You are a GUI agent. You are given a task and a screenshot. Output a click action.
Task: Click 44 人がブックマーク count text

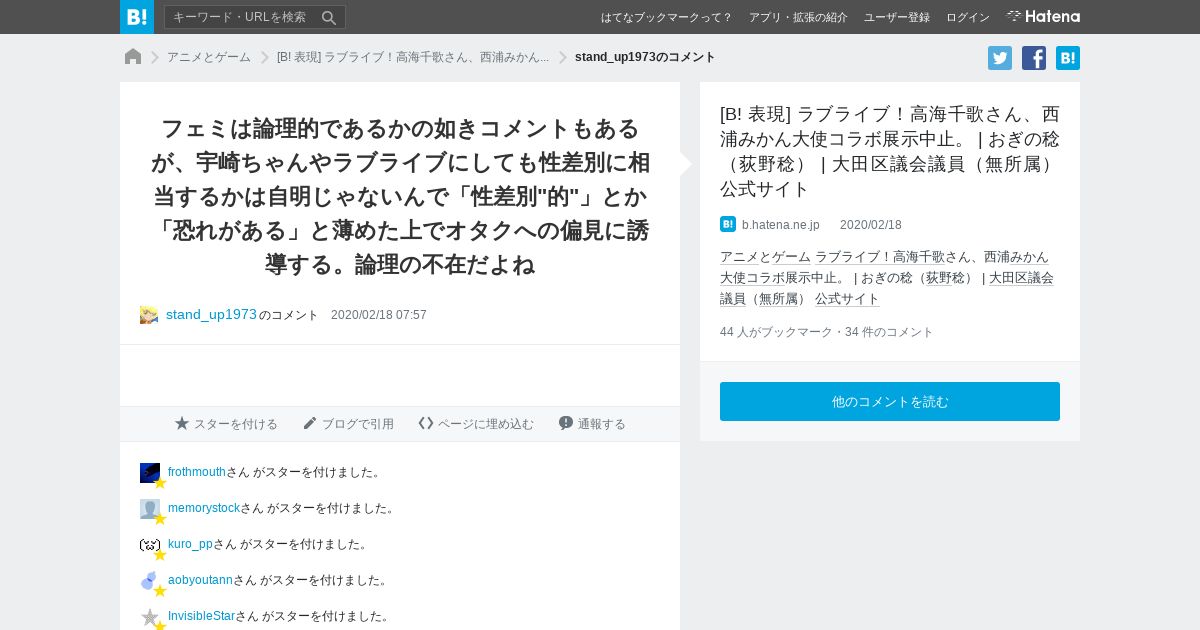tap(776, 332)
